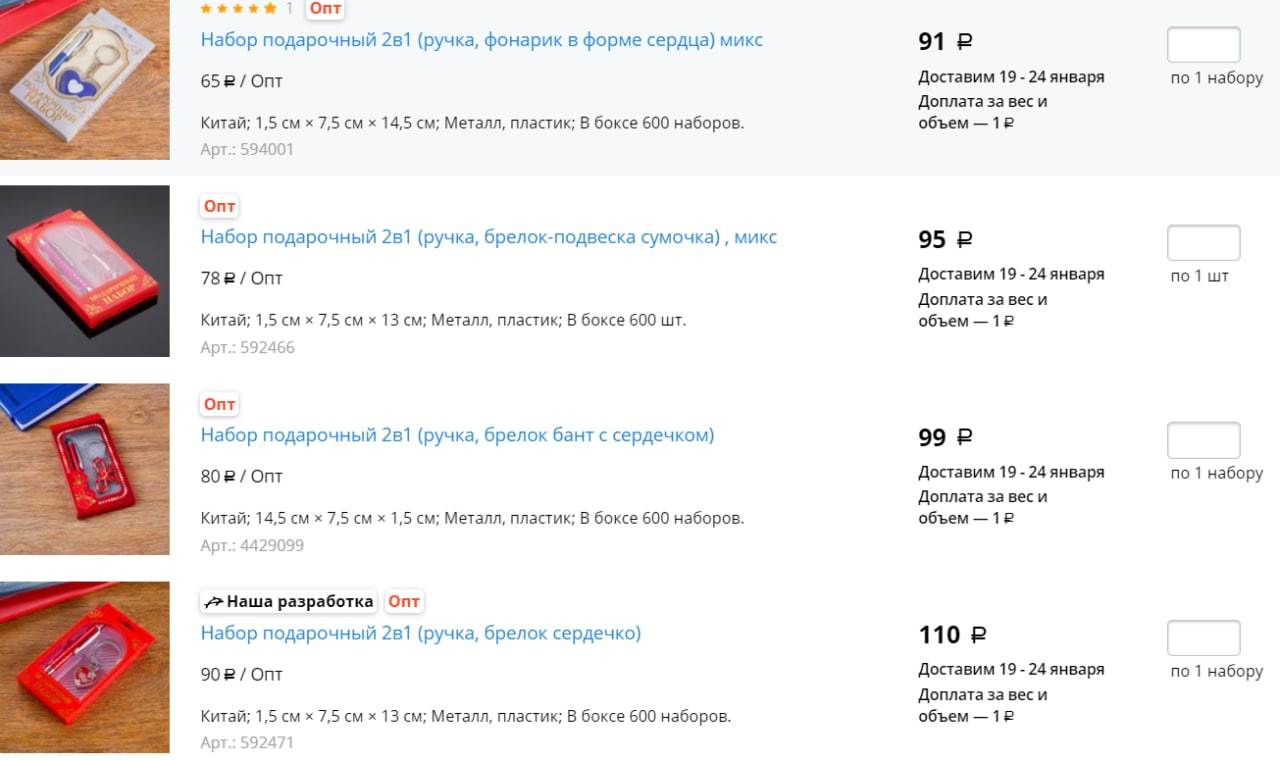
Task: Click the price 110 ₽
Action: pyautogui.click(x=952, y=635)
